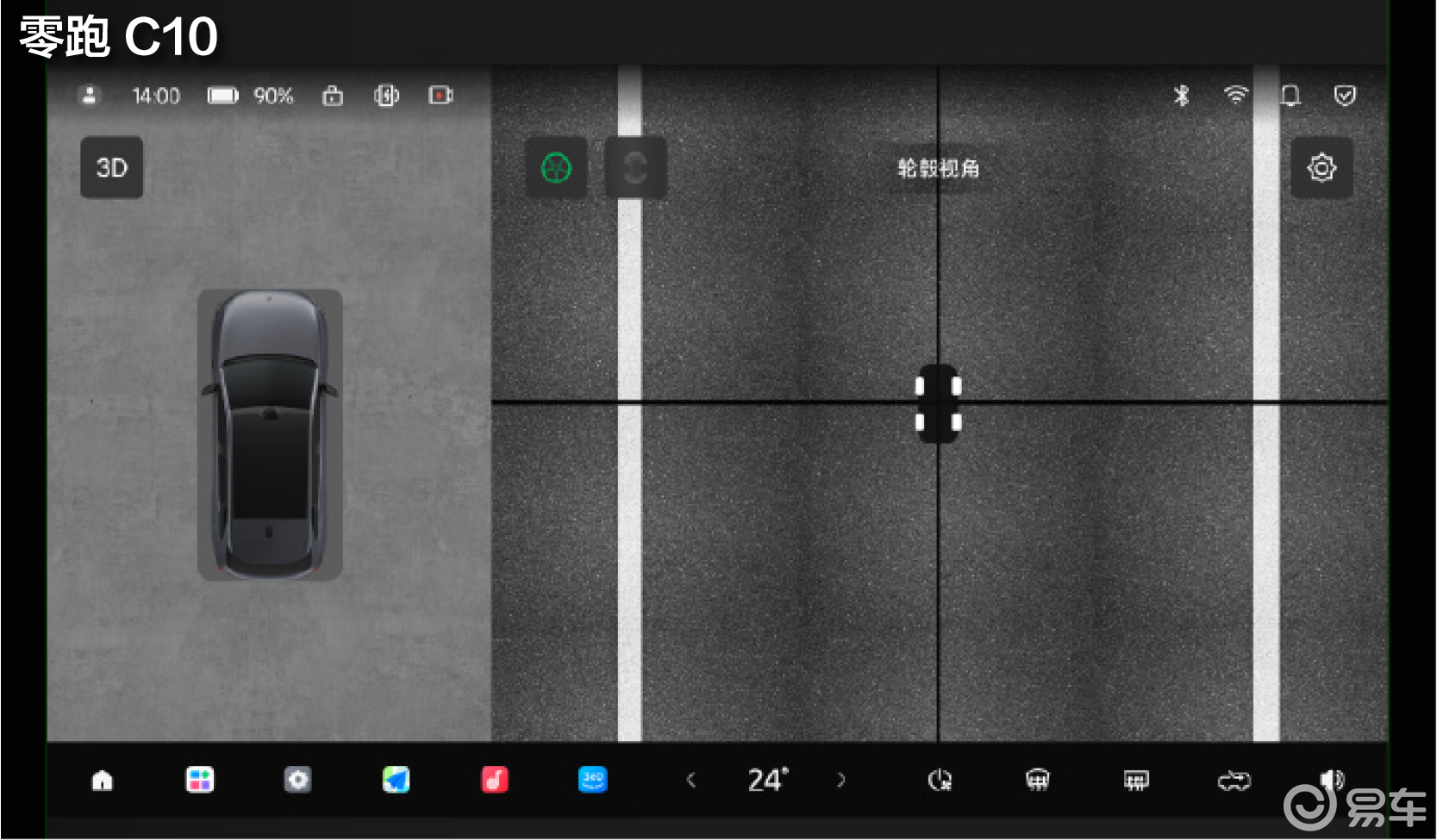The height and width of the screenshot is (840, 1437).
Task: Open the red music app
Action: coord(495,781)
